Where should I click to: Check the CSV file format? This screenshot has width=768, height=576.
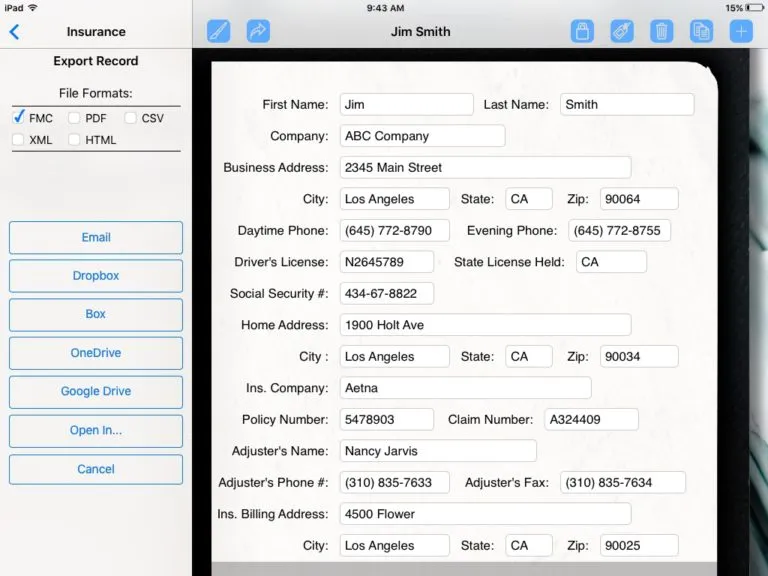[x=130, y=118]
